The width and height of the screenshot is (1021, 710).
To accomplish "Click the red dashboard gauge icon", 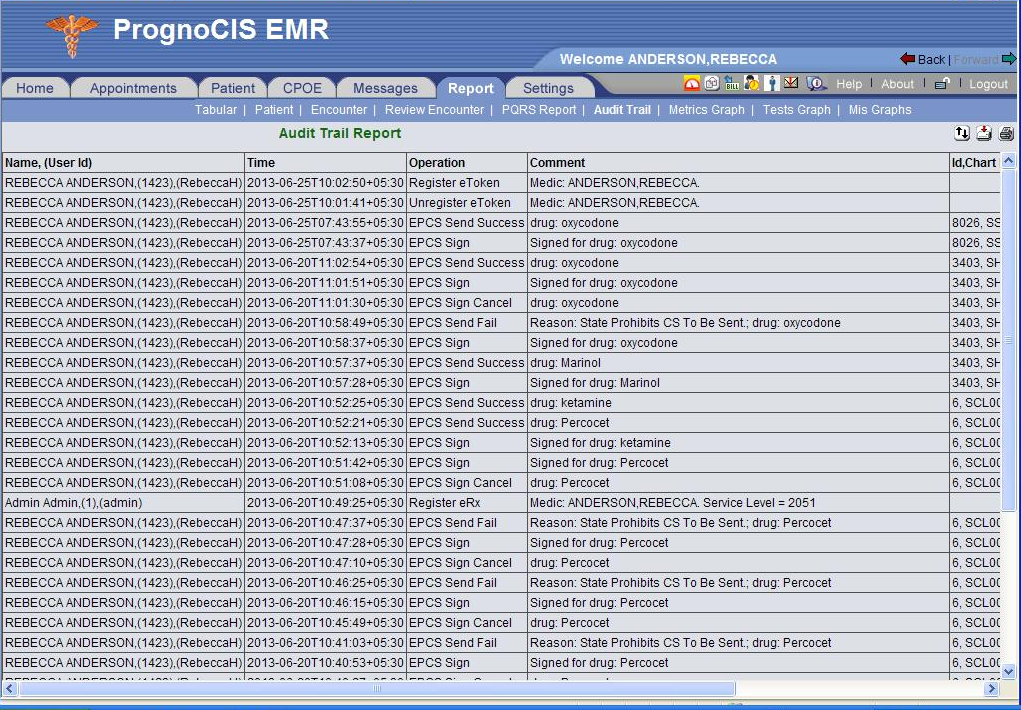I will 692,83.
